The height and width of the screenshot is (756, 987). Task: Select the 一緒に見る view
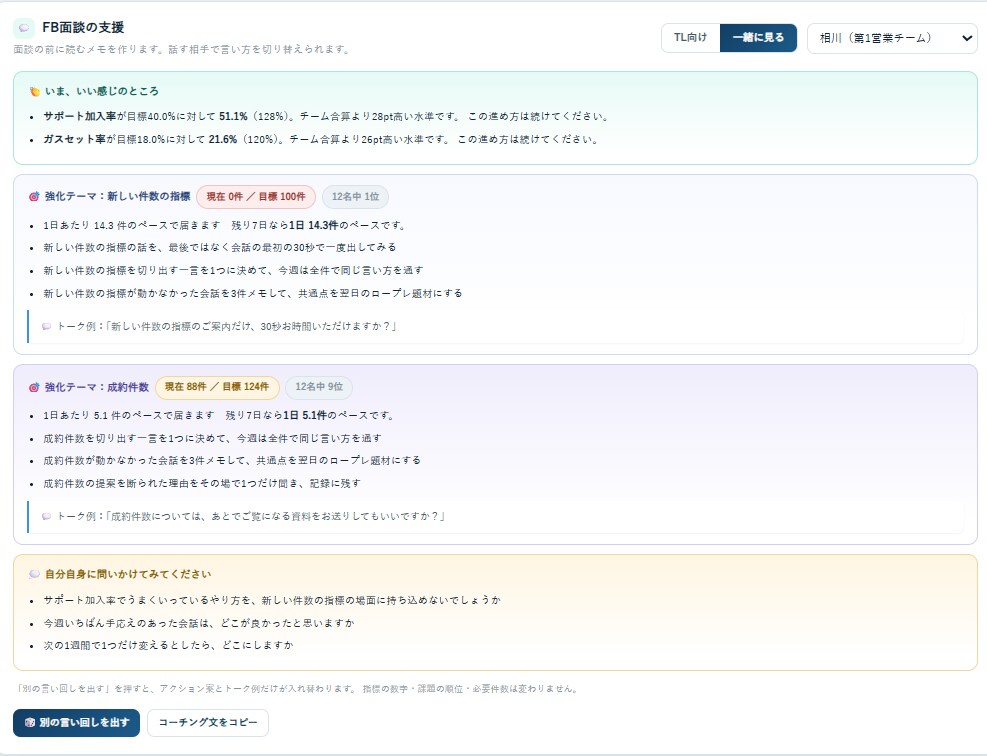click(x=758, y=38)
